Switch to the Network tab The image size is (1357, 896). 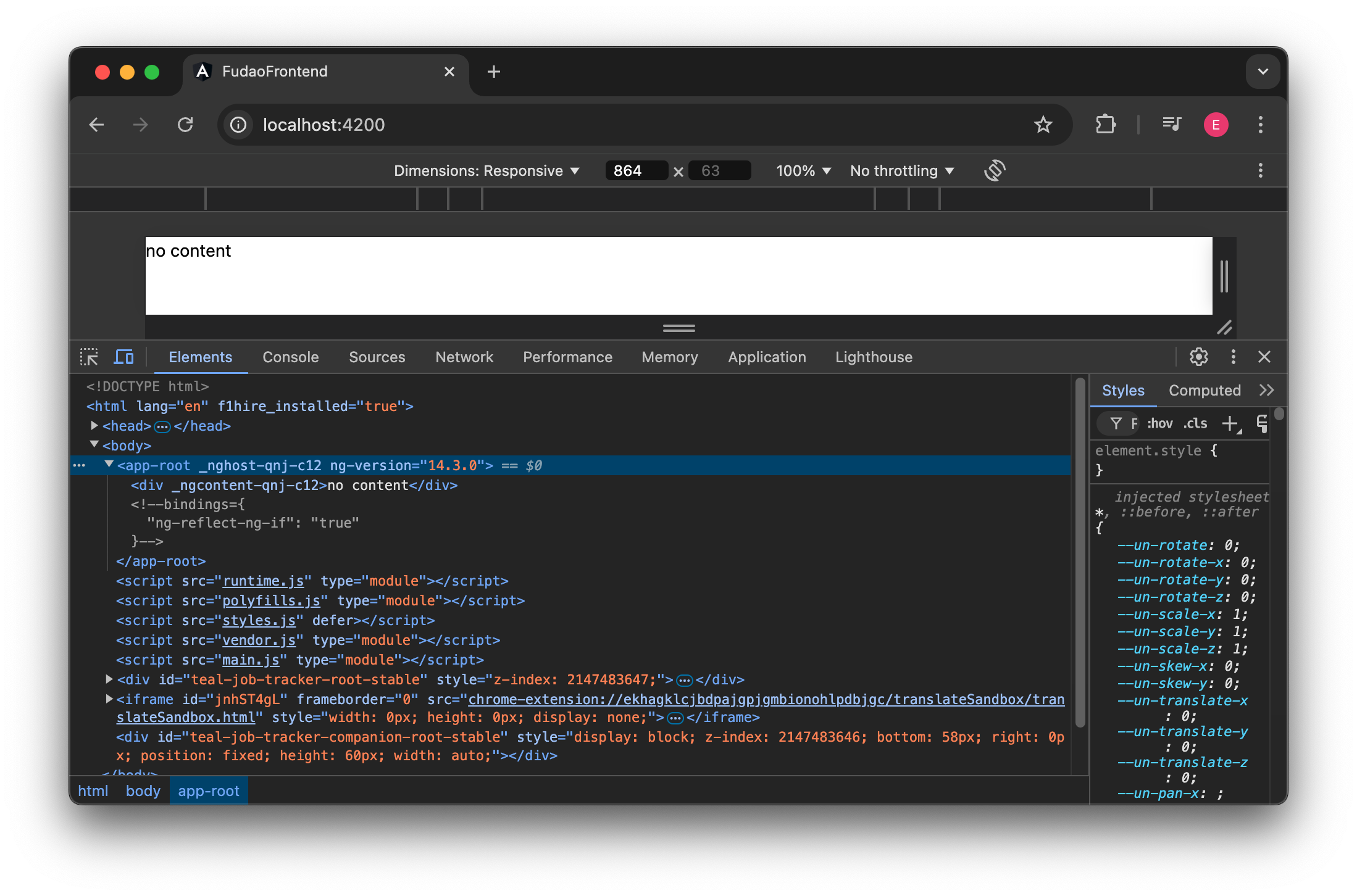pyautogui.click(x=464, y=357)
